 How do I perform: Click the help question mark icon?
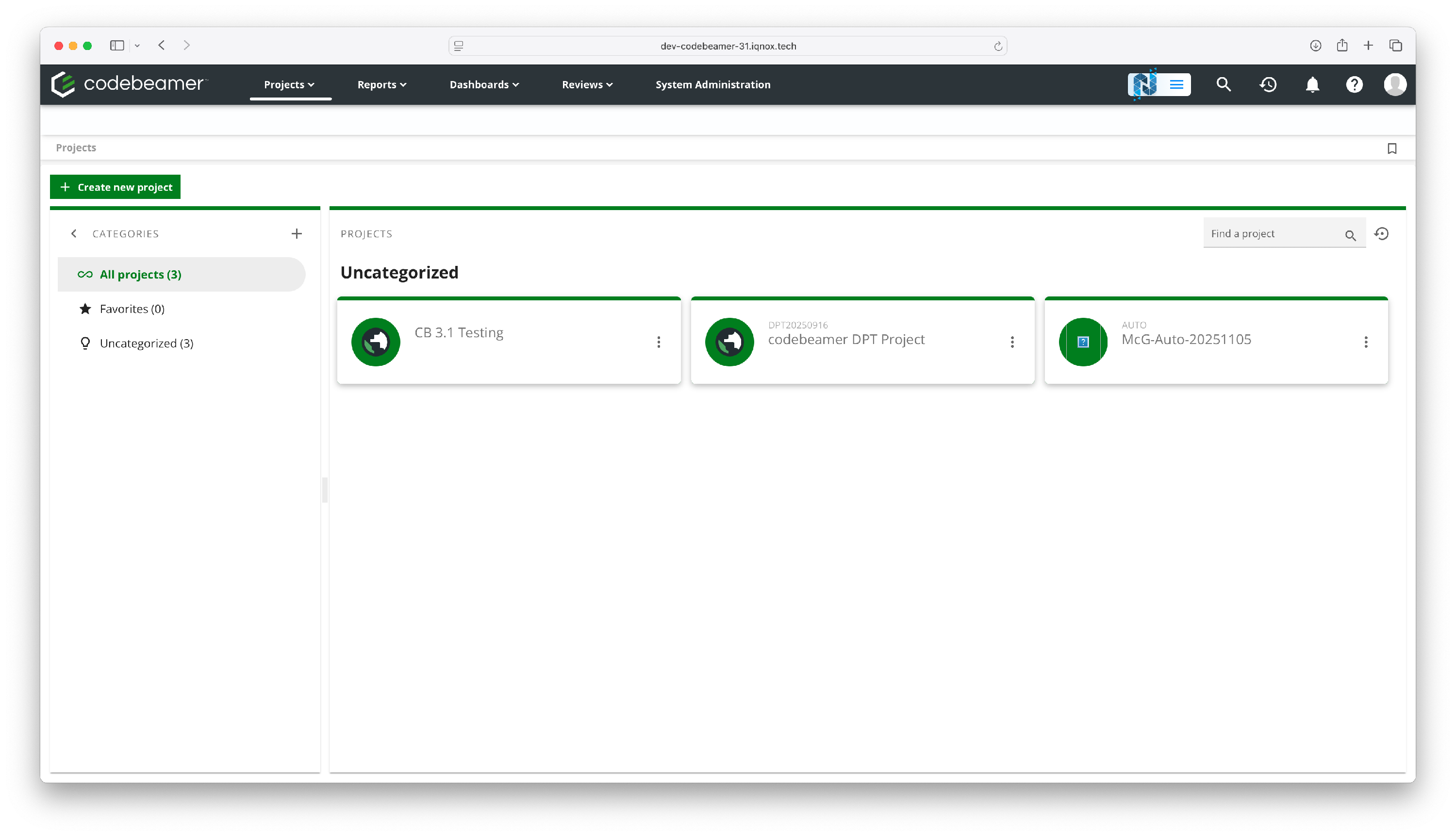pyautogui.click(x=1354, y=84)
